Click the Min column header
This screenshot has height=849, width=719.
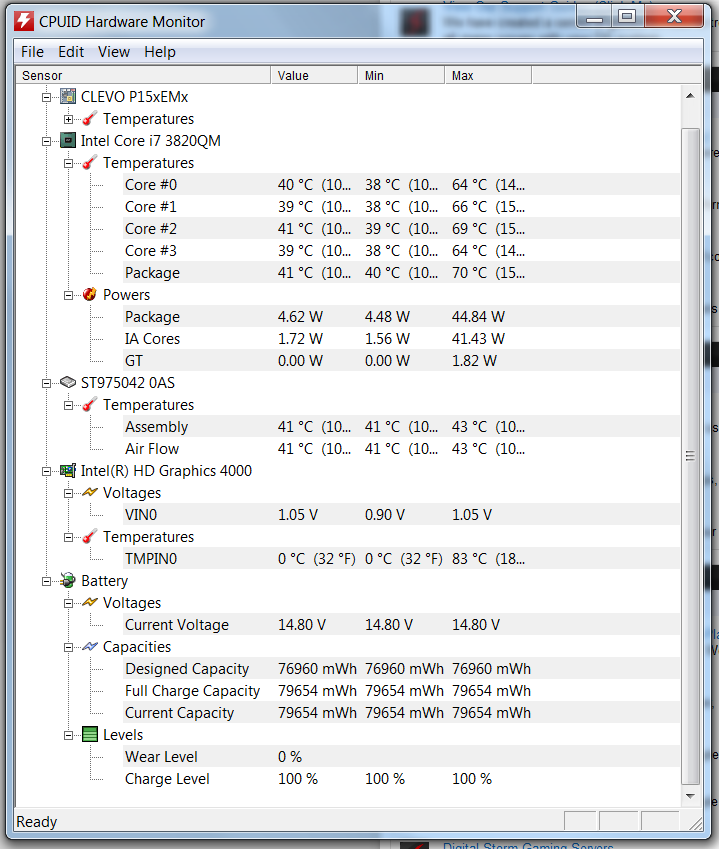click(x=401, y=75)
